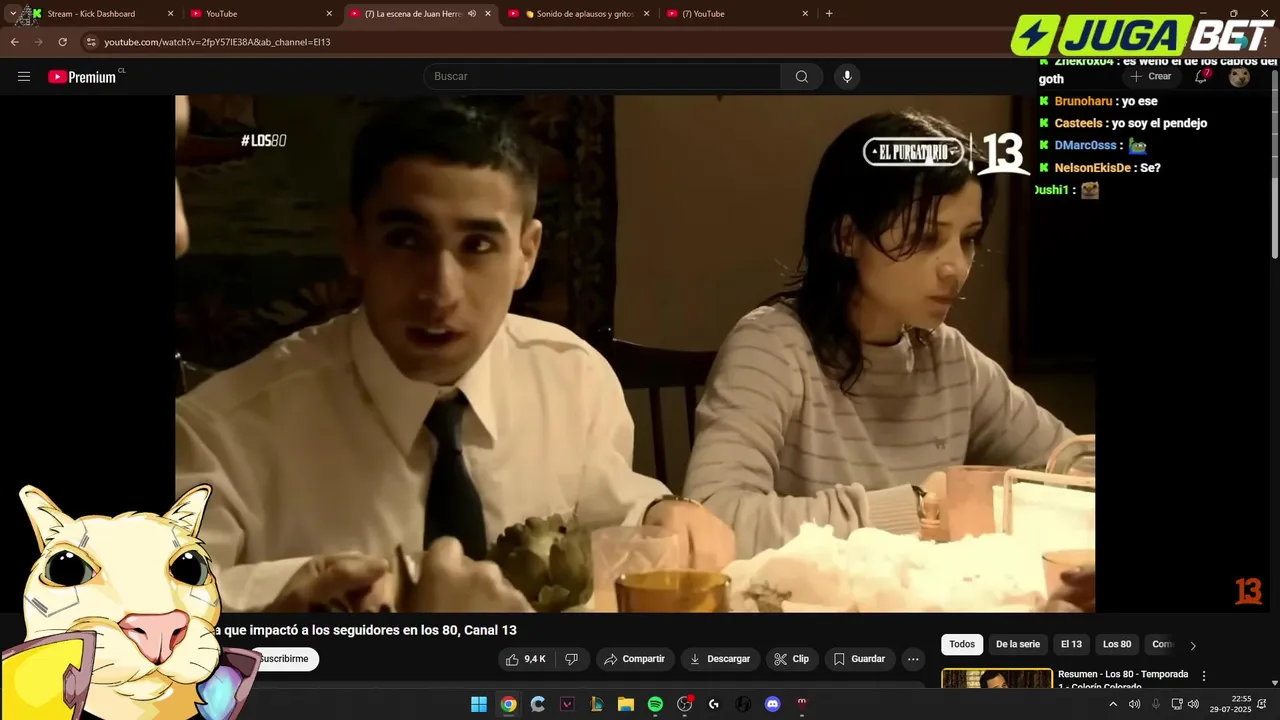Click chat username NelsonEkisDe
Viewport: 1280px width, 720px height.
[1092, 168]
